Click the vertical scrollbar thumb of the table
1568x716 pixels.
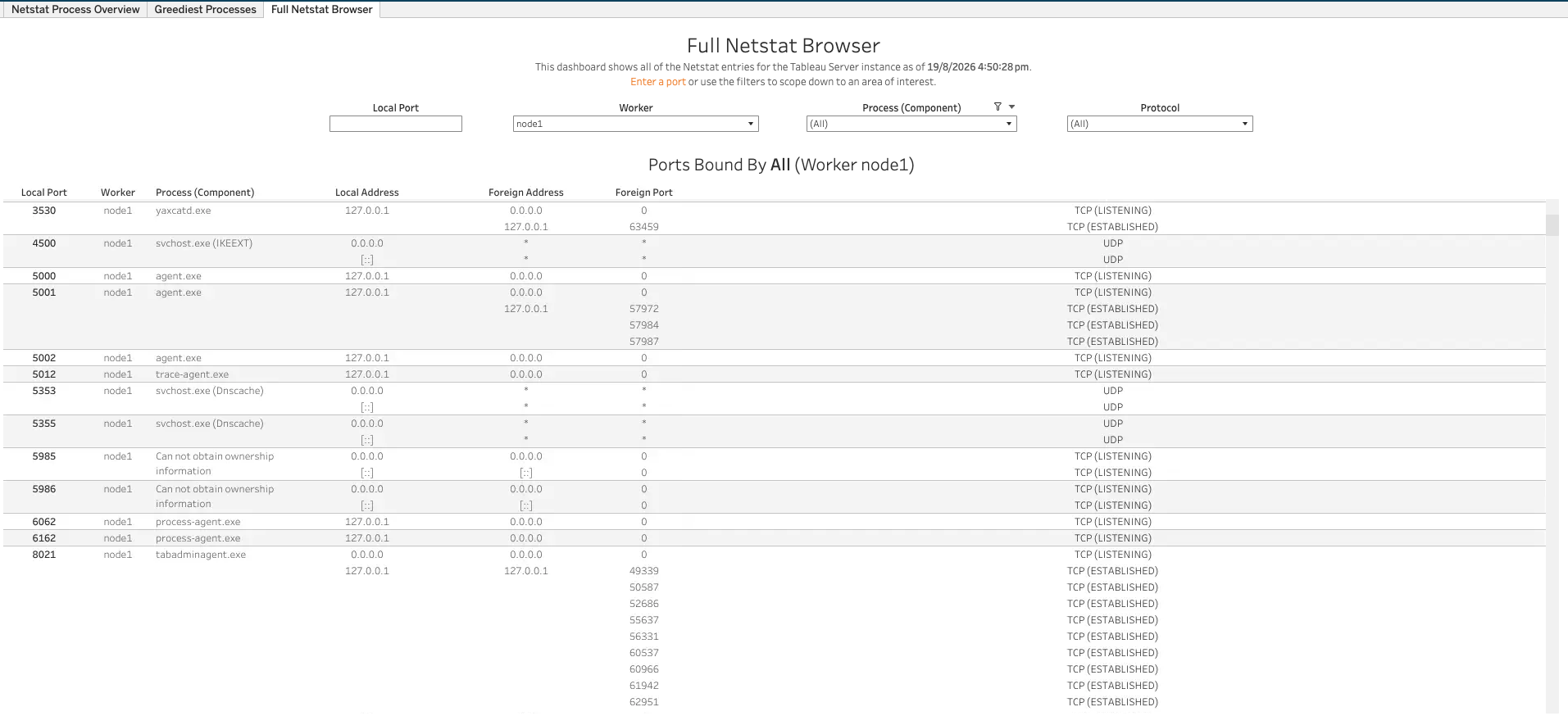tap(1552, 224)
